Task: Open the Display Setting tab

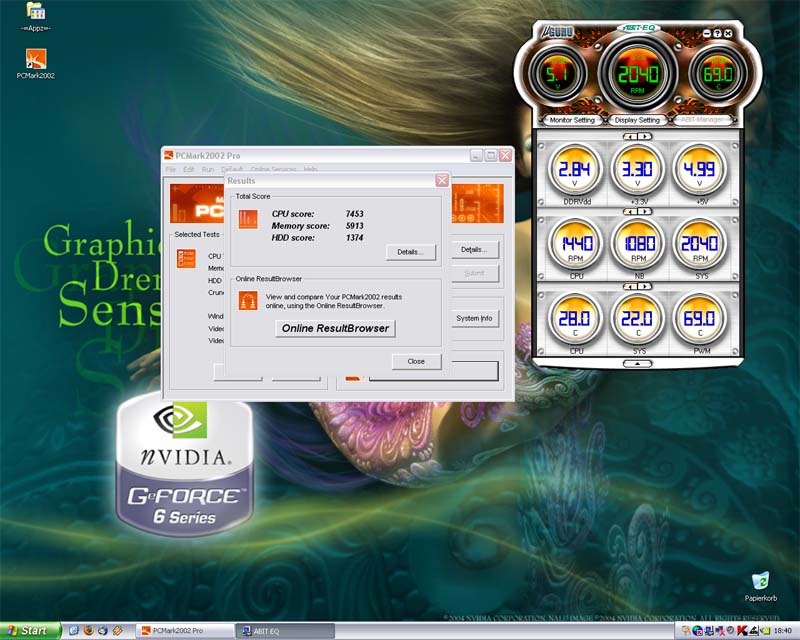Action: [637, 120]
